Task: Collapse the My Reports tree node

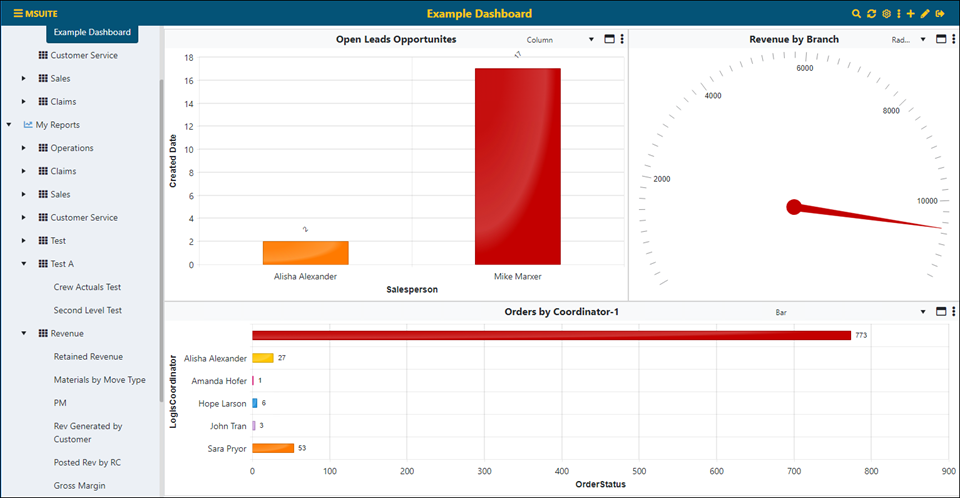Action: click(x=9, y=125)
